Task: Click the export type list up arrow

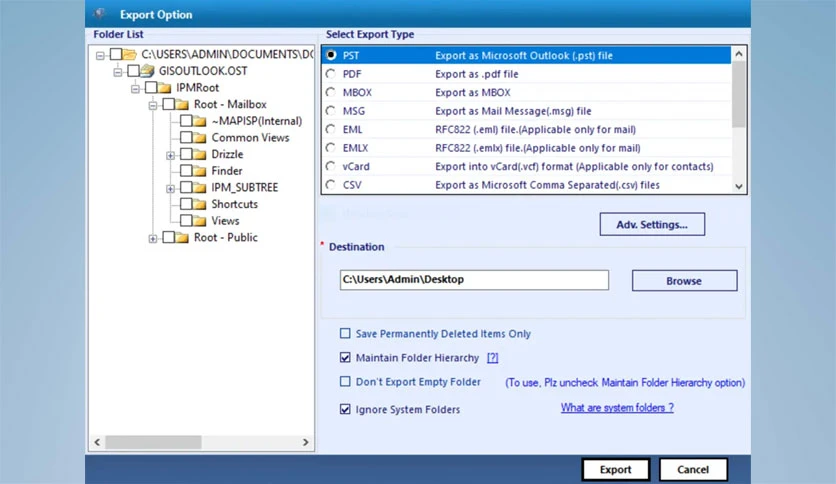Action: pos(738,54)
